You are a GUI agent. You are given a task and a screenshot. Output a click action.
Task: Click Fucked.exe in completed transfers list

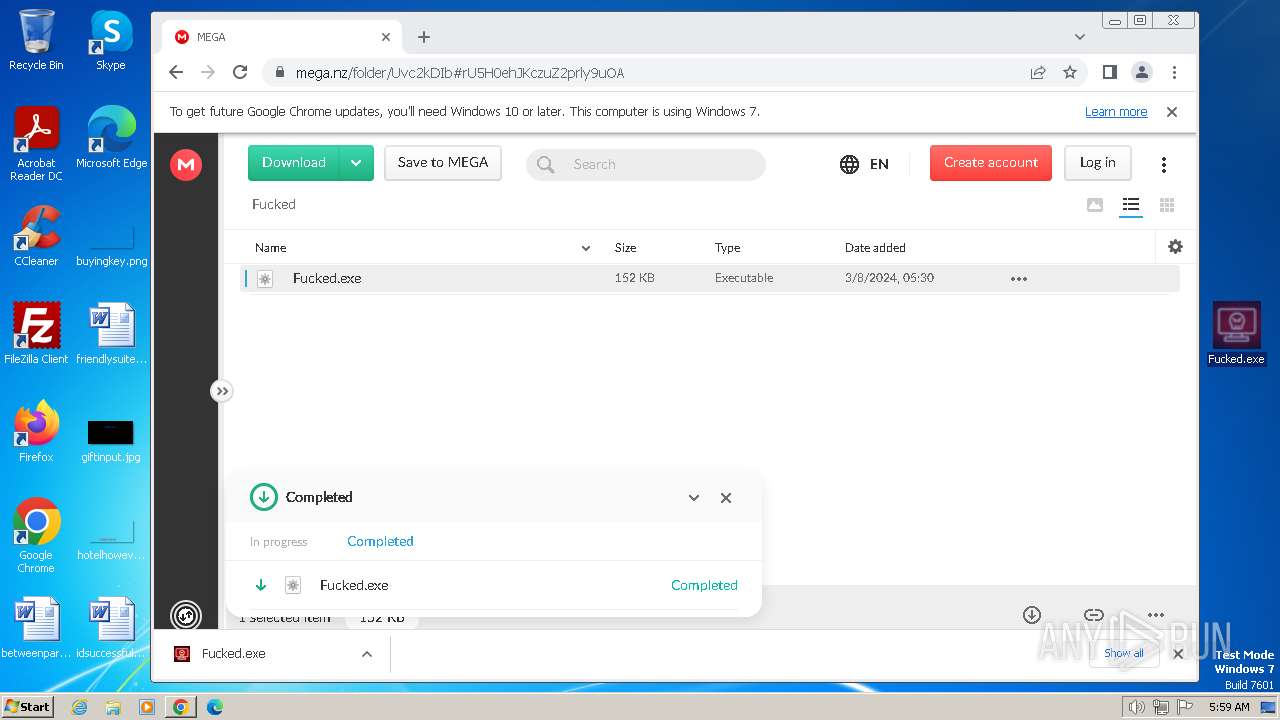[x=354, y=585]
